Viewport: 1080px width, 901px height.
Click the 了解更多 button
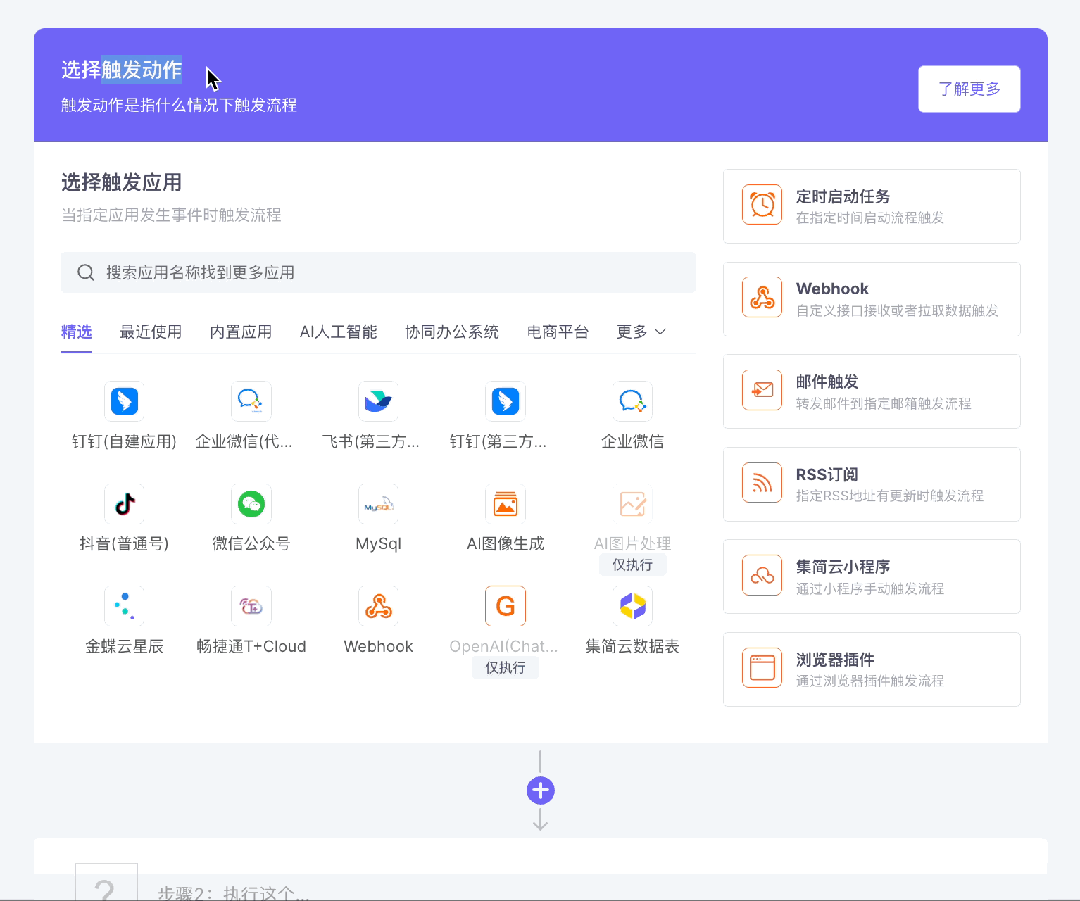pos(969,89)
